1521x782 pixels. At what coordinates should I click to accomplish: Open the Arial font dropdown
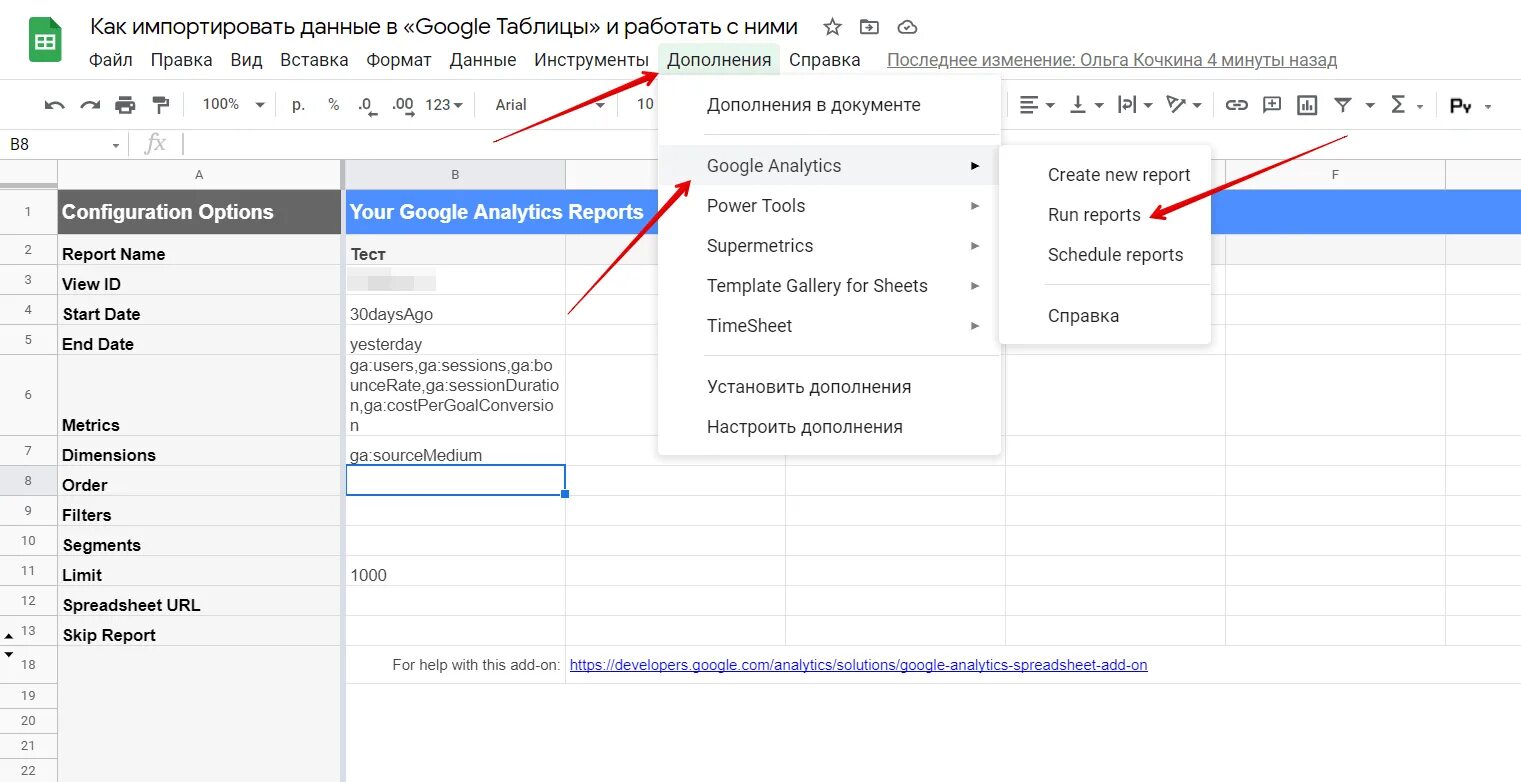[x=550, y=105]
